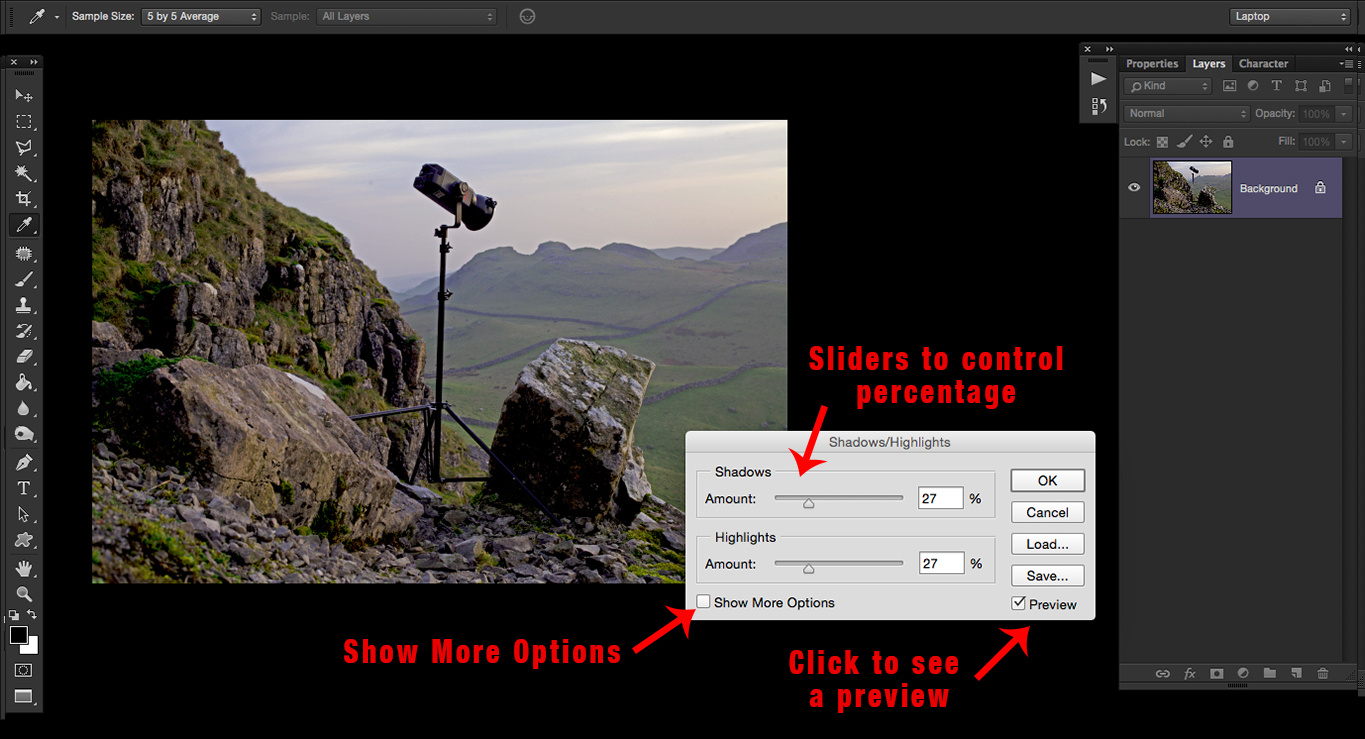The width and height of the screenshot is (1365, 739).
Task: Toggle Lock all padlock icon
Action: pyautogui.click(x=1228, y=142)
